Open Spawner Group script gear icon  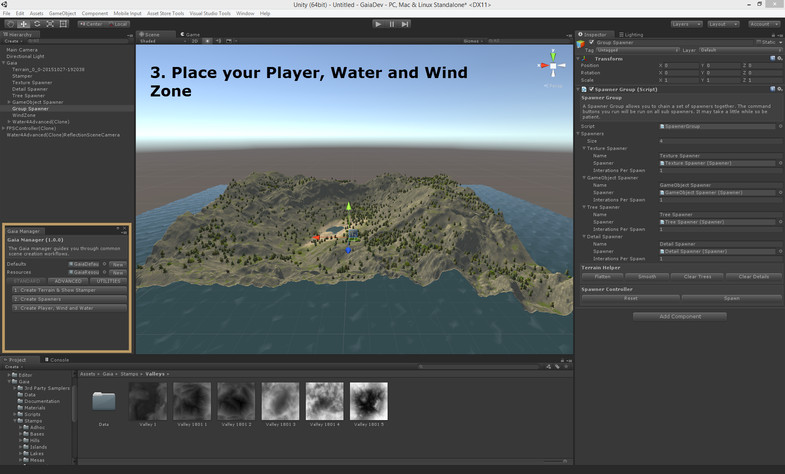pyautogui.click(x=779, y=89)
